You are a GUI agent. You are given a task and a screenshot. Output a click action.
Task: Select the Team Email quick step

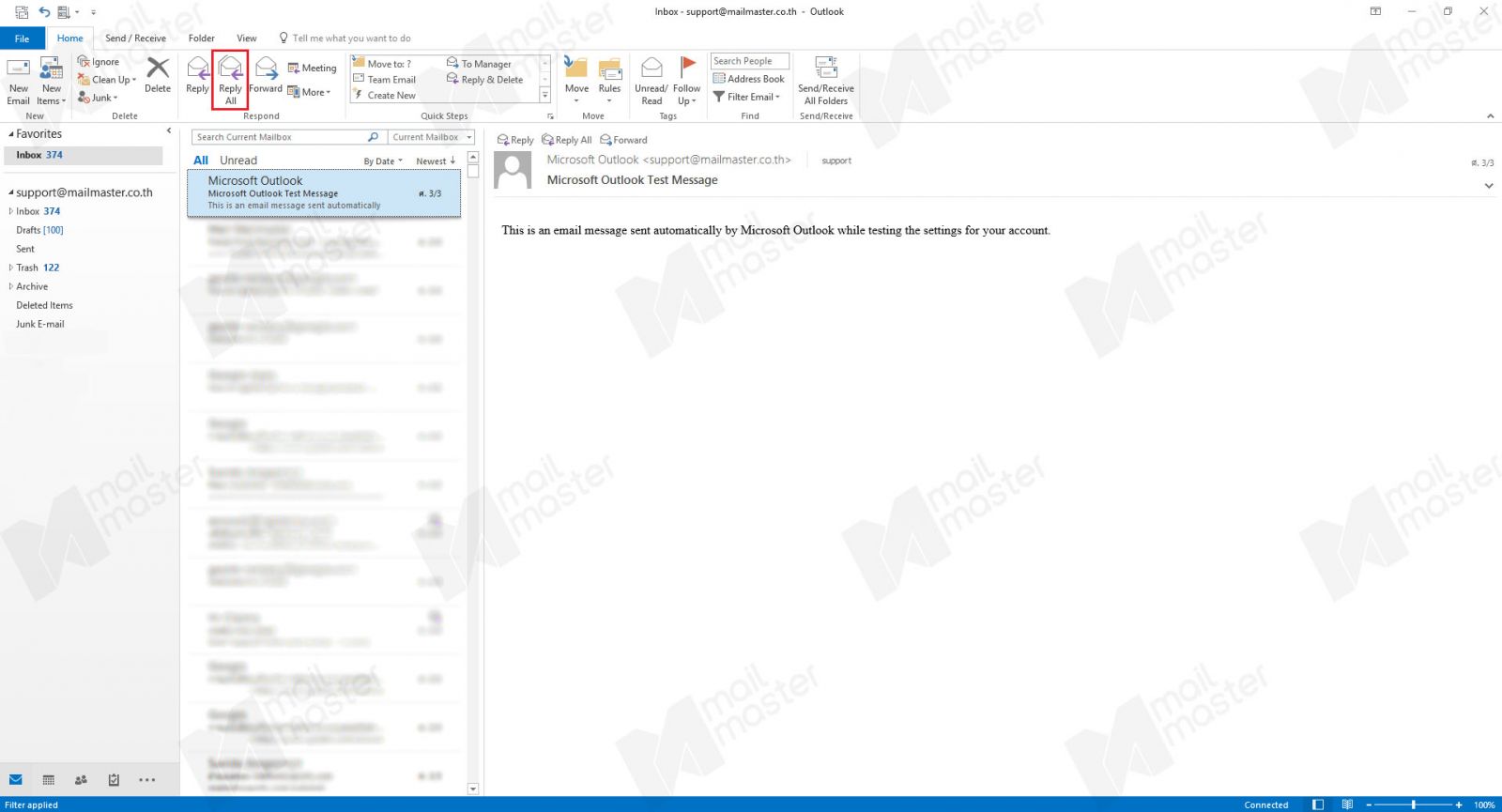[384, 80]
